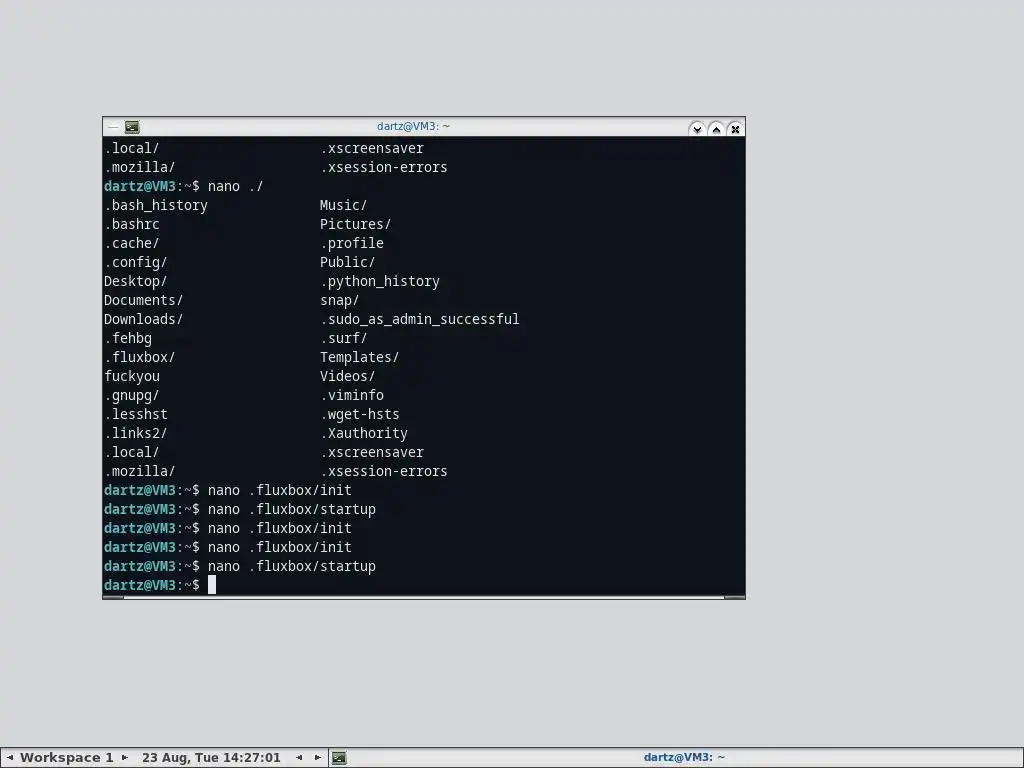This screenshot has height=768, width=1024.
Task: Click the 'nano ./' command line
Action: point(235,186)
